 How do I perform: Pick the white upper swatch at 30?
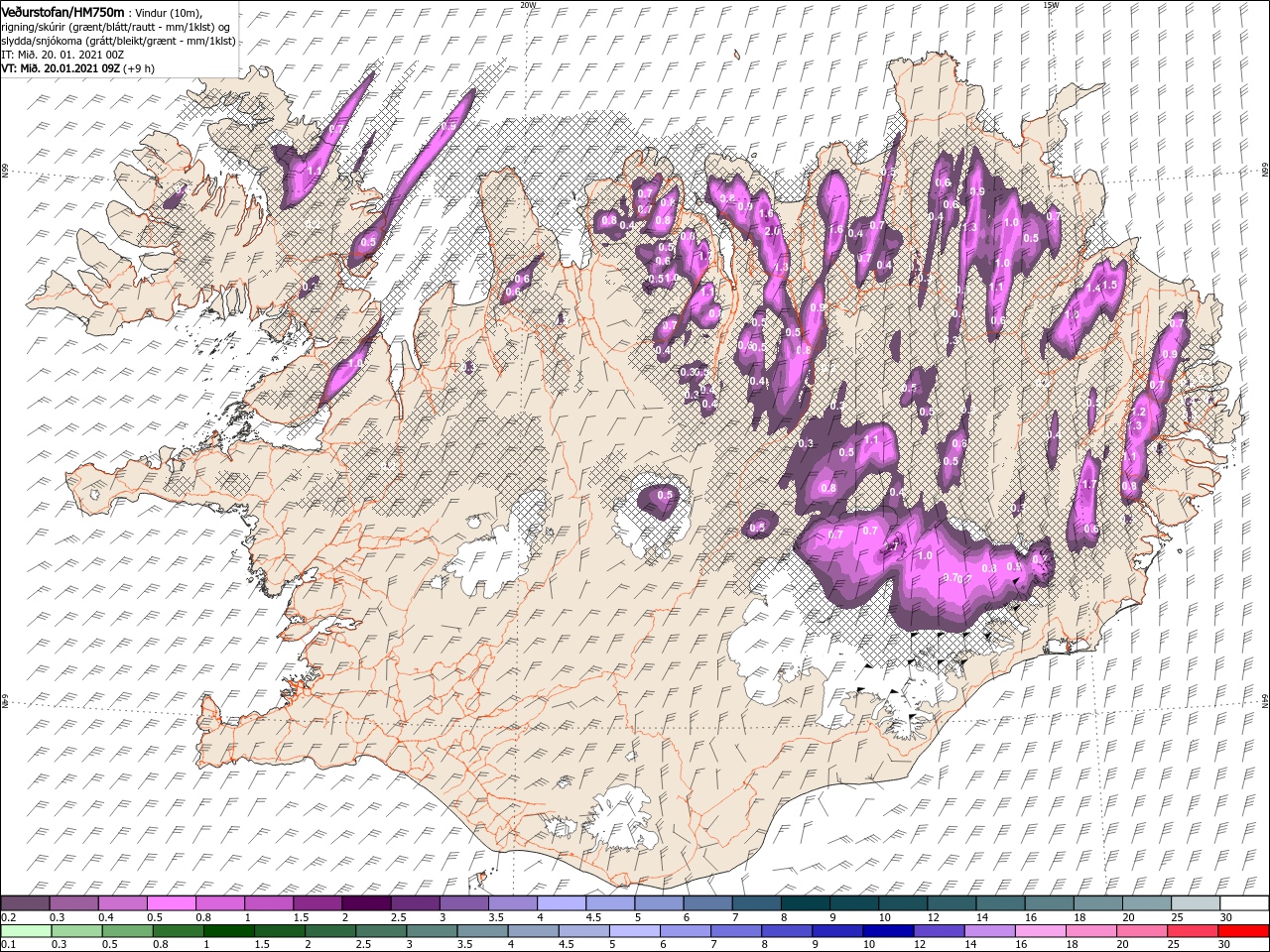(1244, 903)
